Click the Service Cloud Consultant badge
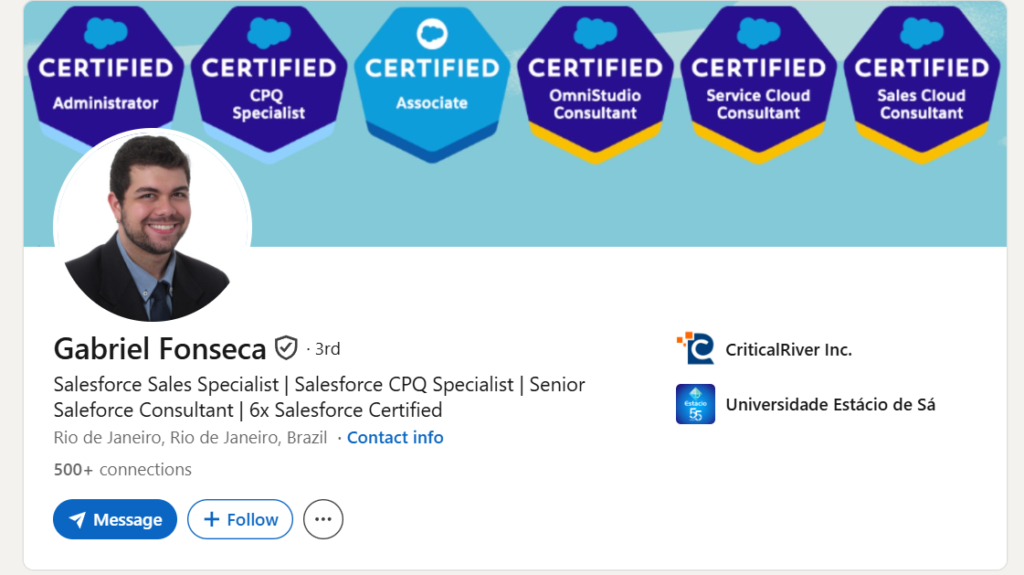Viewport: 1024px width, 575px height. coord(758,80)
